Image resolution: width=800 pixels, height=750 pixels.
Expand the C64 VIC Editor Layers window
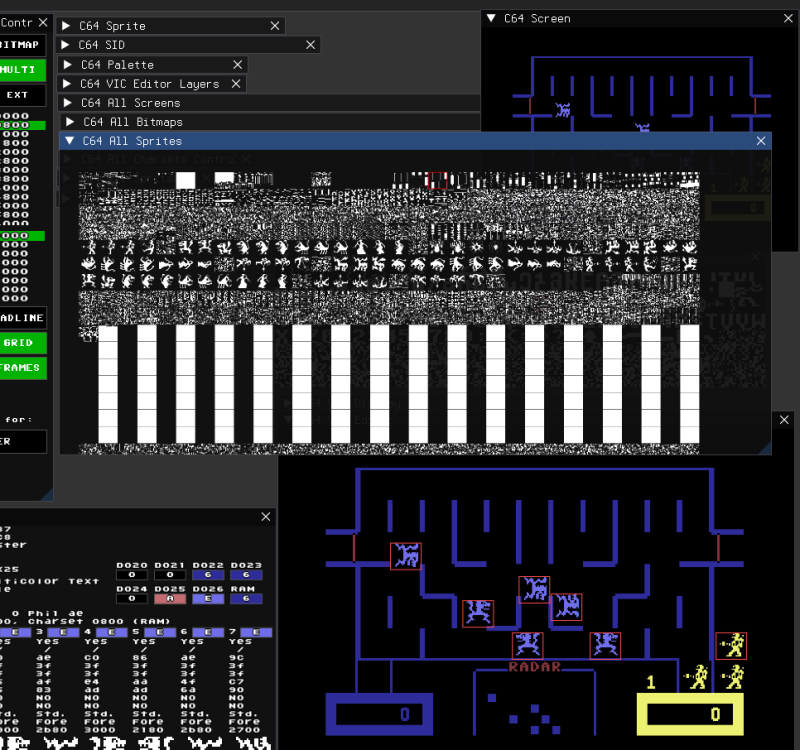click(x=67, y=84)
